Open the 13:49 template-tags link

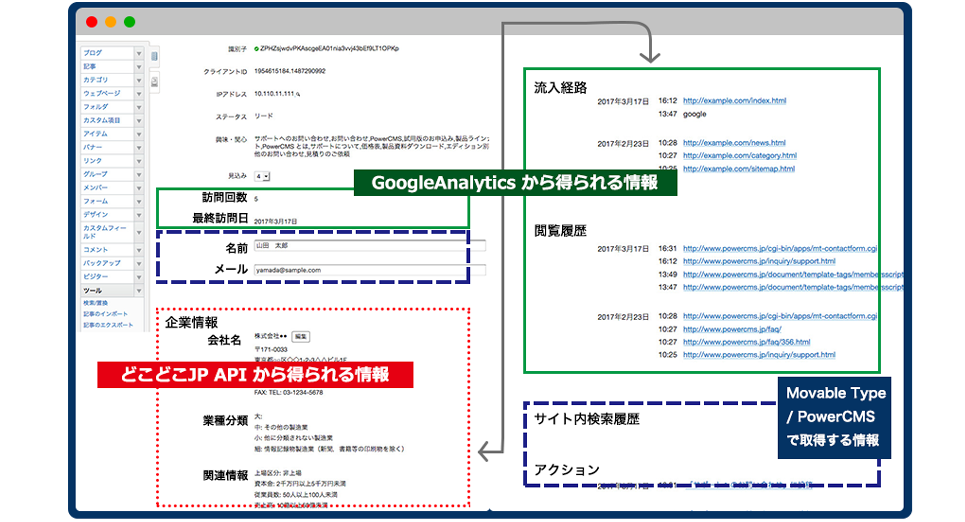793,275
